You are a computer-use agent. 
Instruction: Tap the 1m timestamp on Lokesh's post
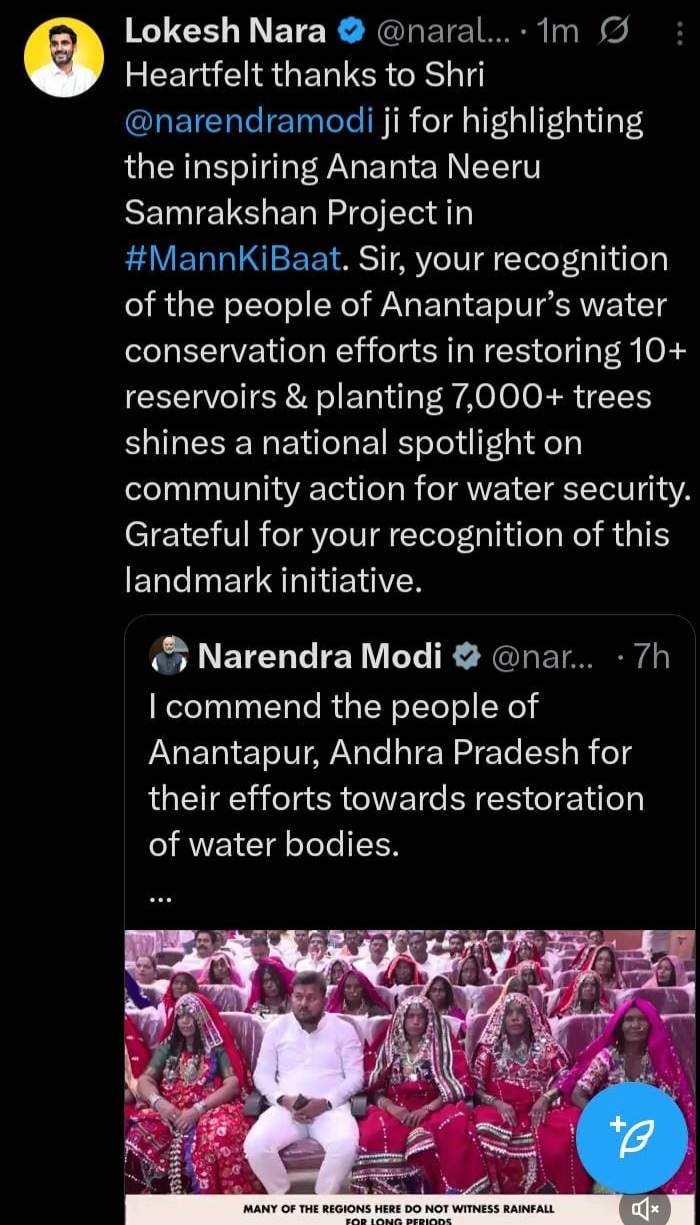(x=558, y=33)
